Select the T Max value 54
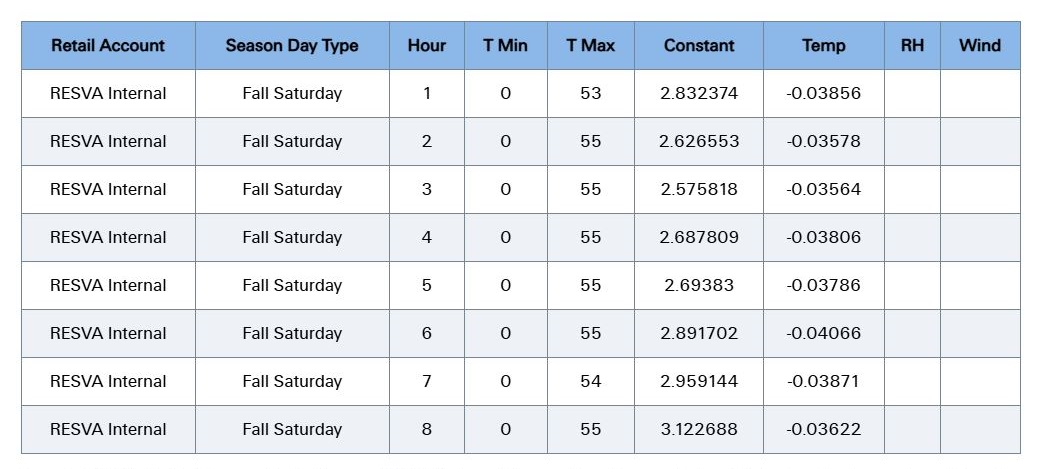 click(590, 382)
